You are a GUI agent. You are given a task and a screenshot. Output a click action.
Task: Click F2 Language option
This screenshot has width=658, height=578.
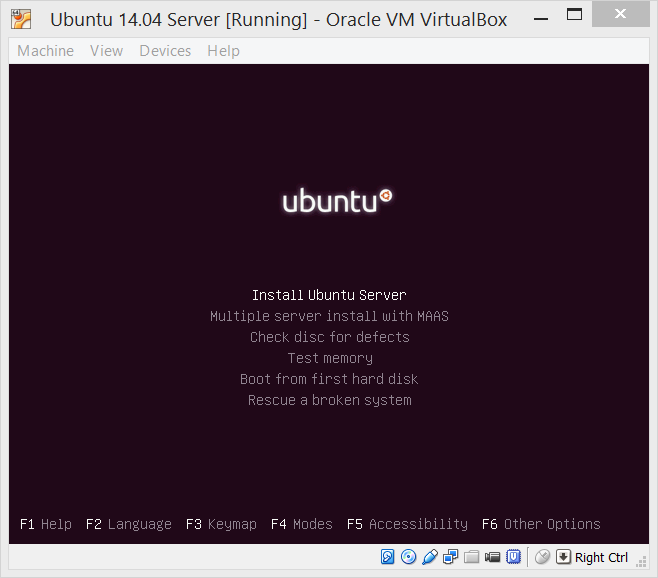tap(129, 524)
